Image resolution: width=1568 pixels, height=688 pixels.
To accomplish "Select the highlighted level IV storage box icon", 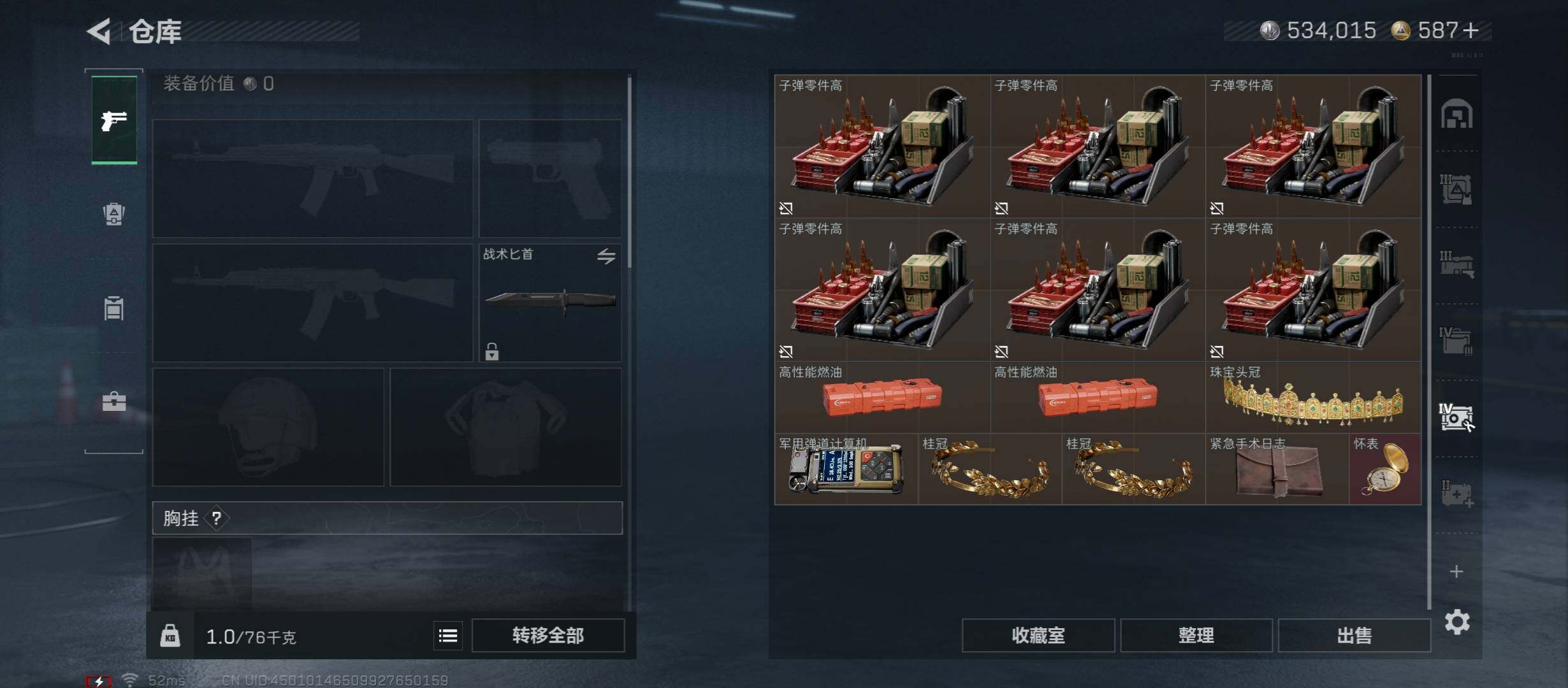I will coord(1457,418).
